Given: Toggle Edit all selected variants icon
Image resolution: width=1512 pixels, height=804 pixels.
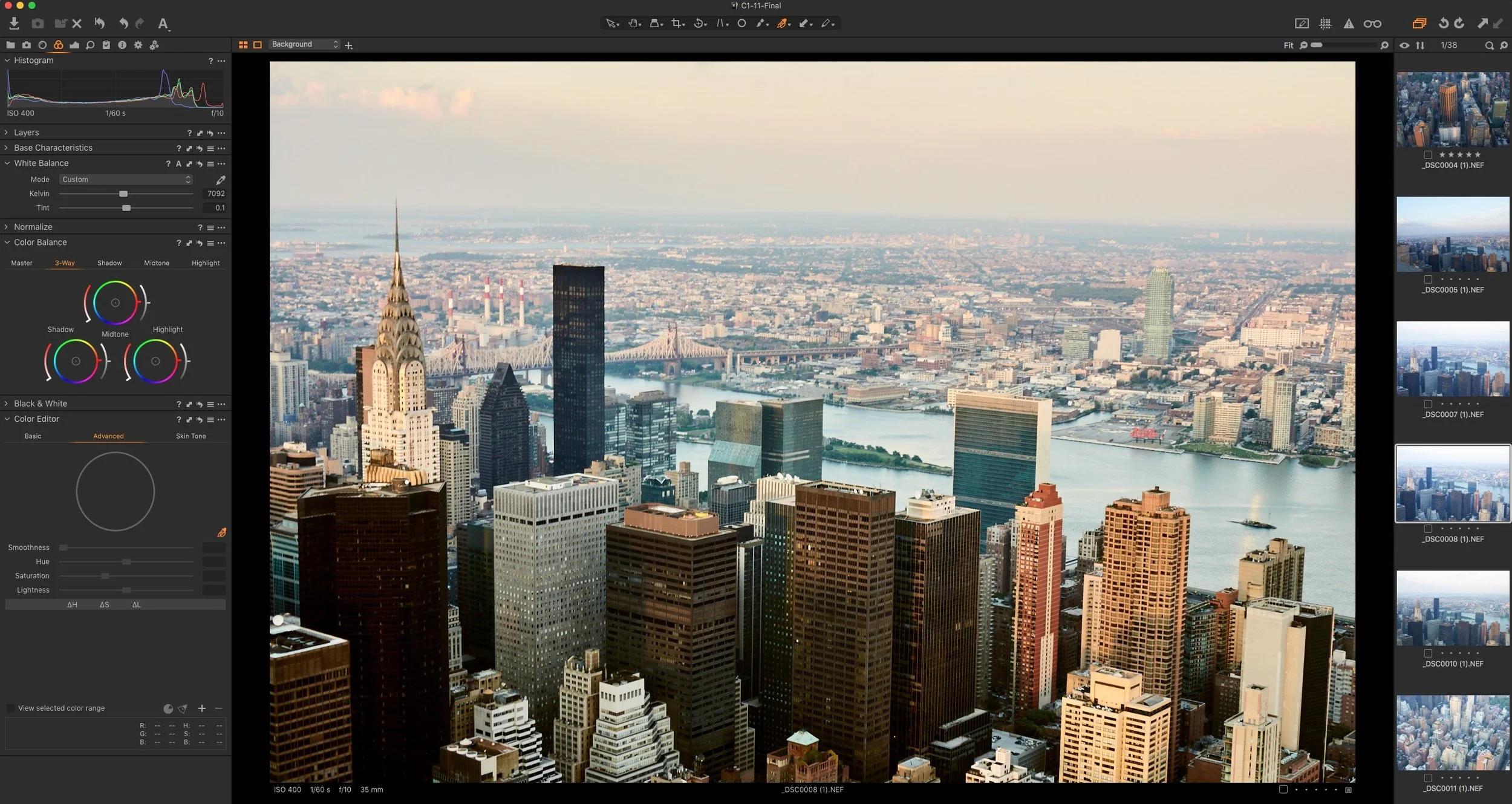Looking at the screenshot, I should click(1419, 24).
